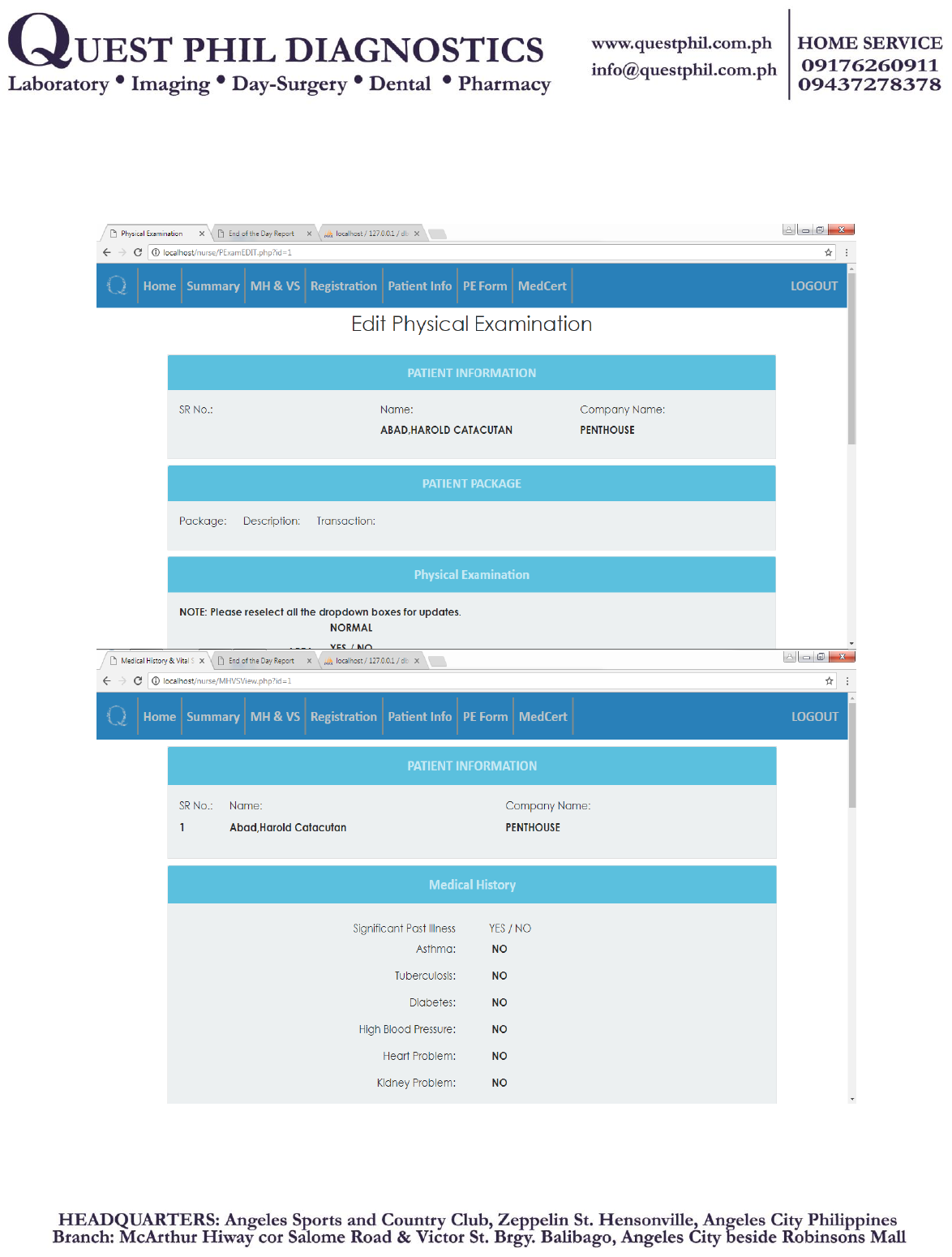Open Patient Info in the bottom navbar
This screenshot has height=1257, width=952.
tap(420, 717)
